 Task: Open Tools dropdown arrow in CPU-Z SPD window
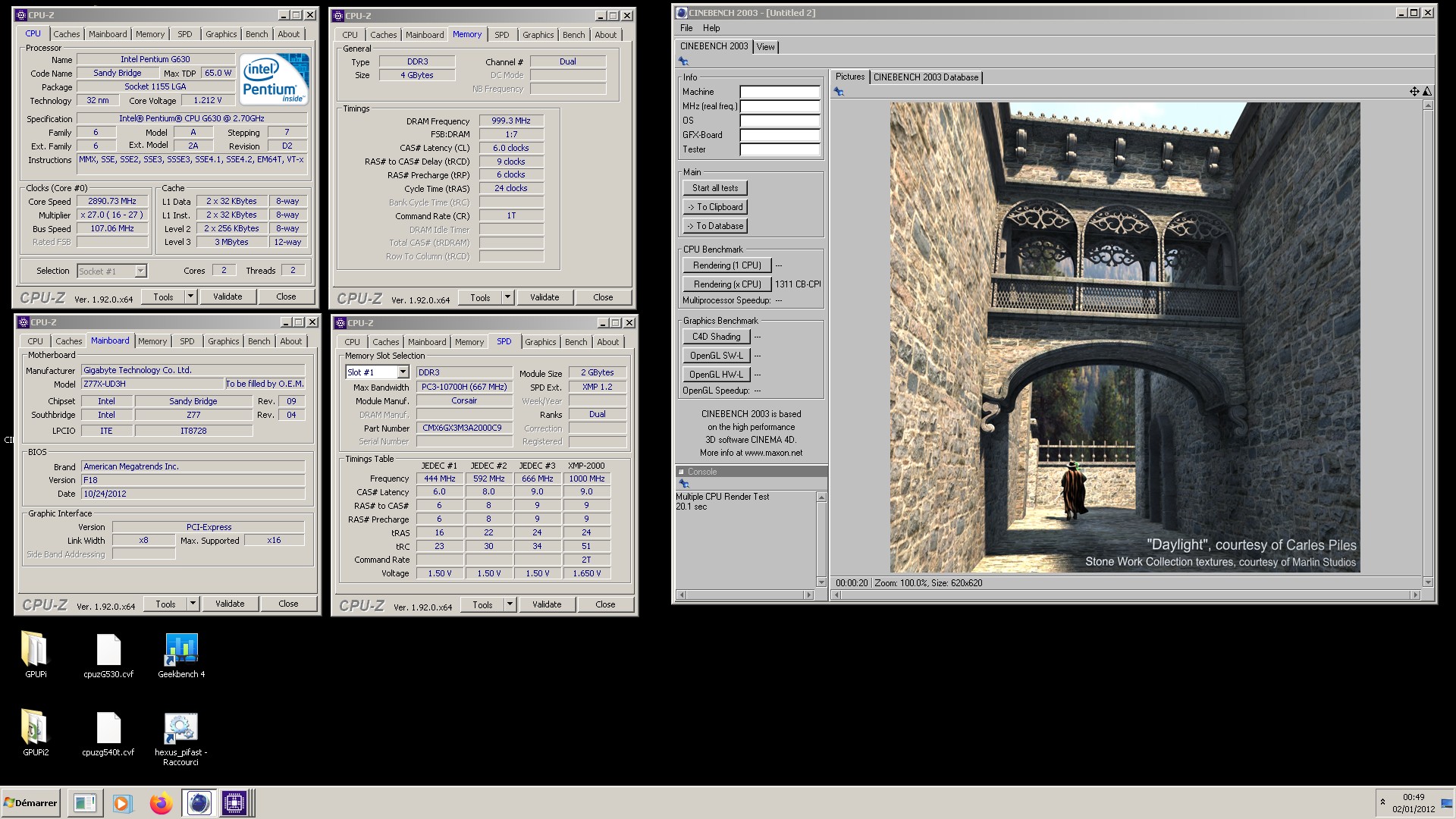click(510, 604)
